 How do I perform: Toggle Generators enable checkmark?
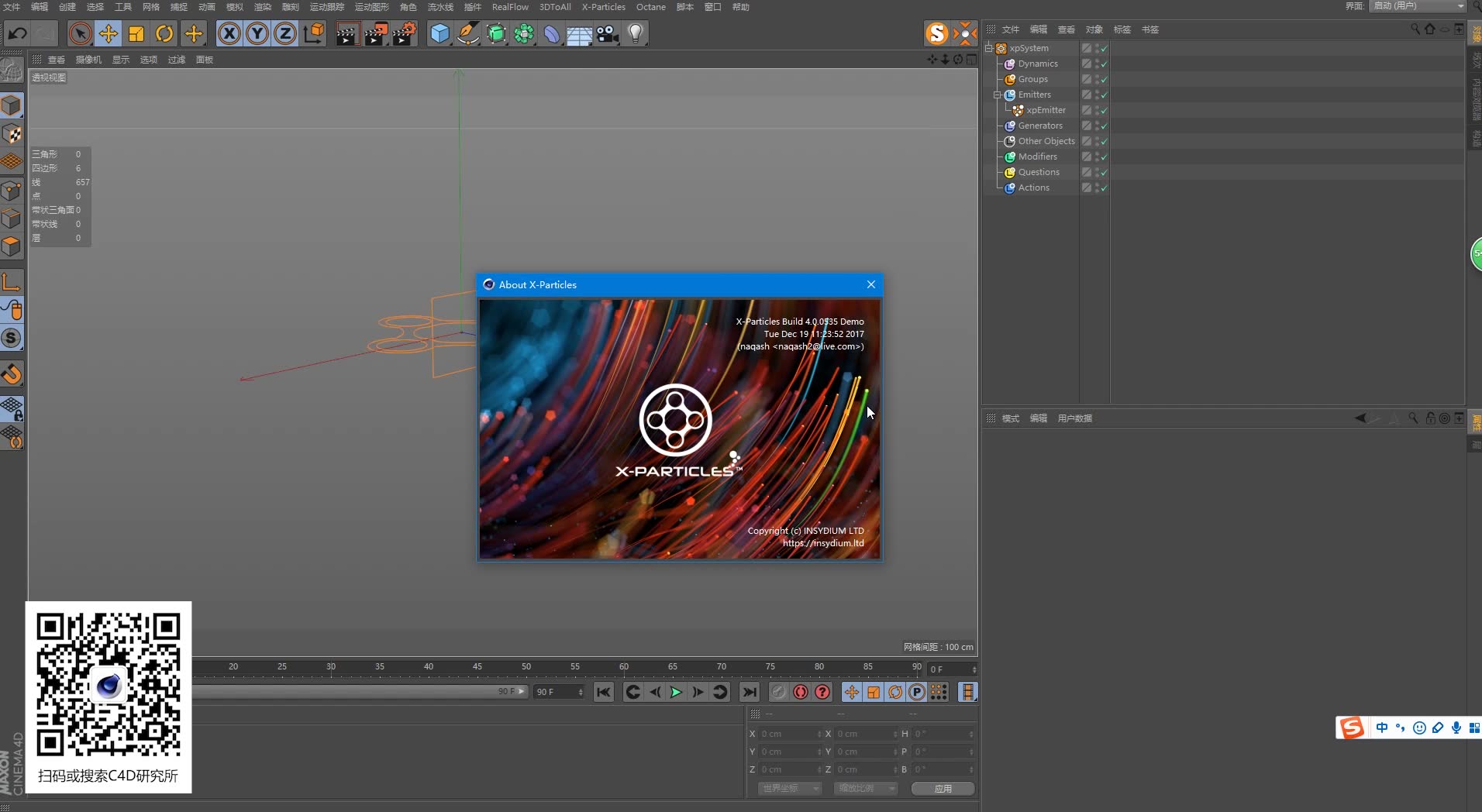click(1104, 126)
